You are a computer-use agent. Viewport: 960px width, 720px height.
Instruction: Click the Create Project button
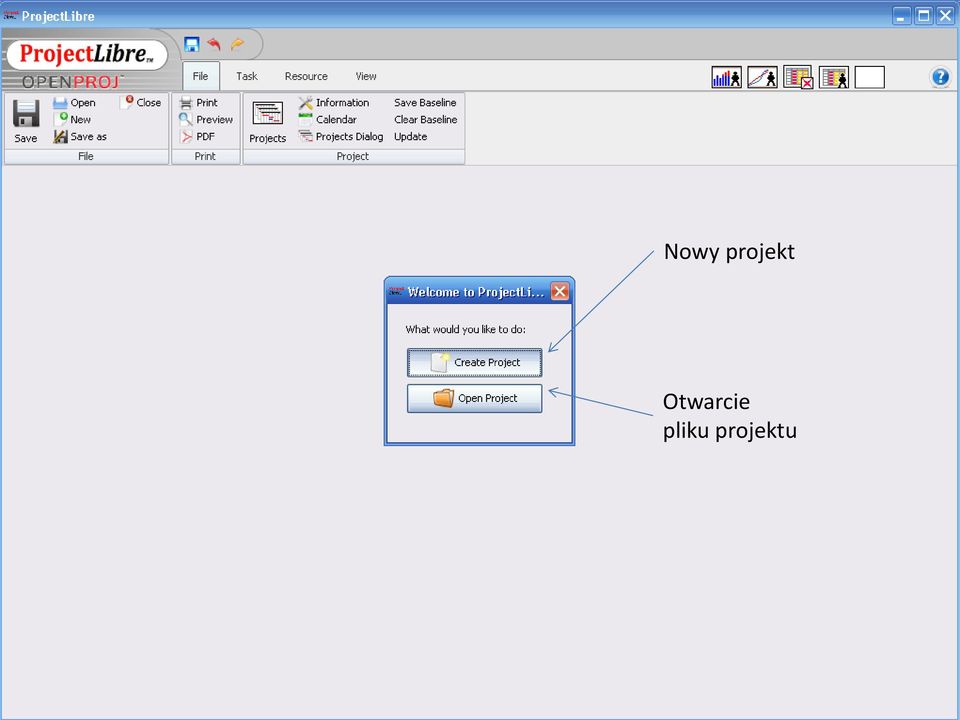[474, 362]
